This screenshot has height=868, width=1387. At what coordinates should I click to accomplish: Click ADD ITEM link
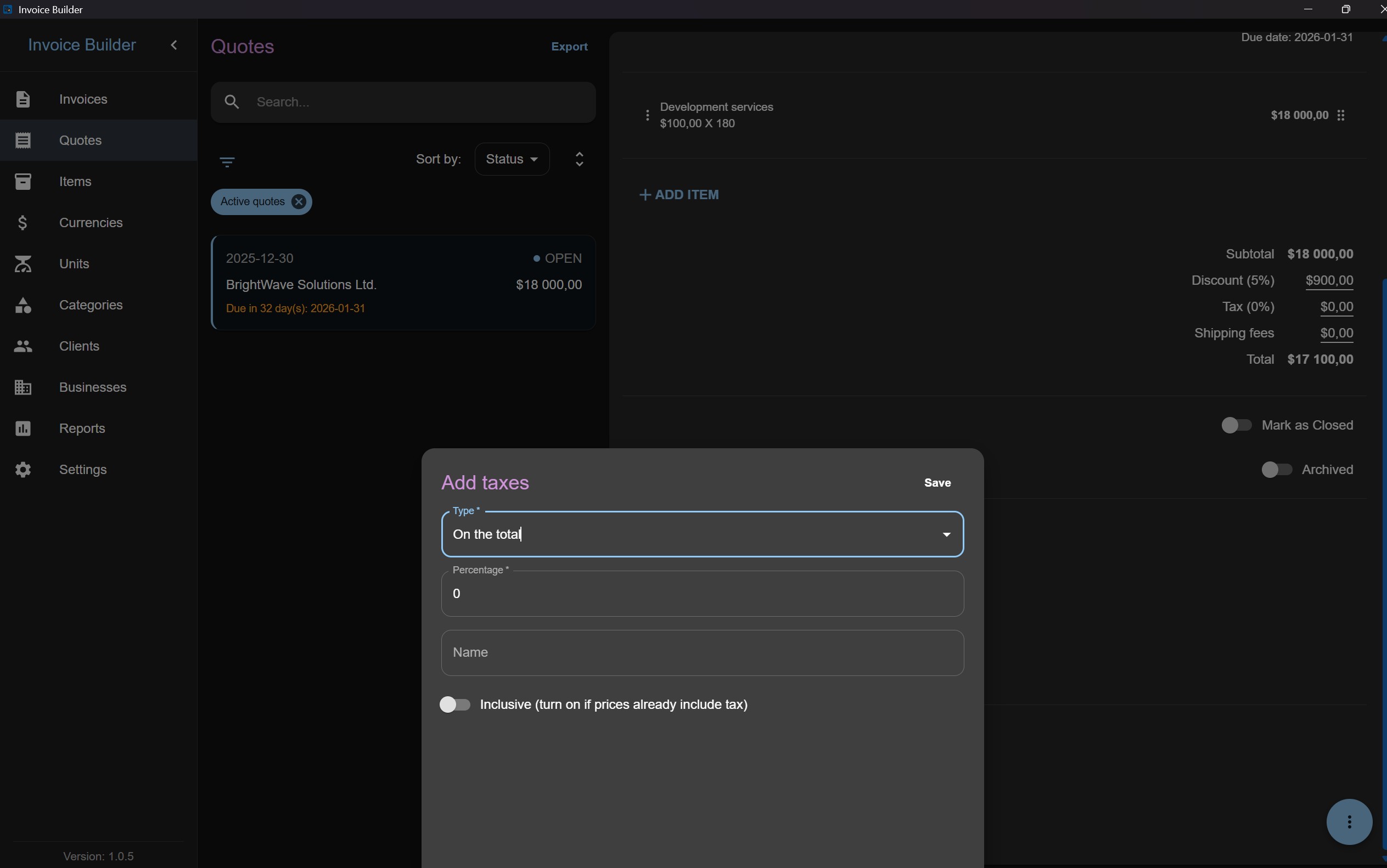pyautogui.click(x=679, y=195)
